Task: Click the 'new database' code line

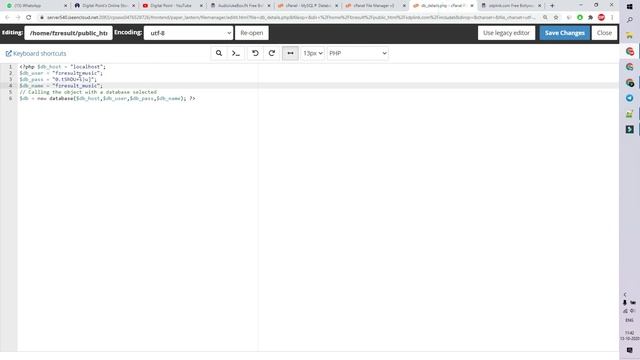Action: [107, 98]
